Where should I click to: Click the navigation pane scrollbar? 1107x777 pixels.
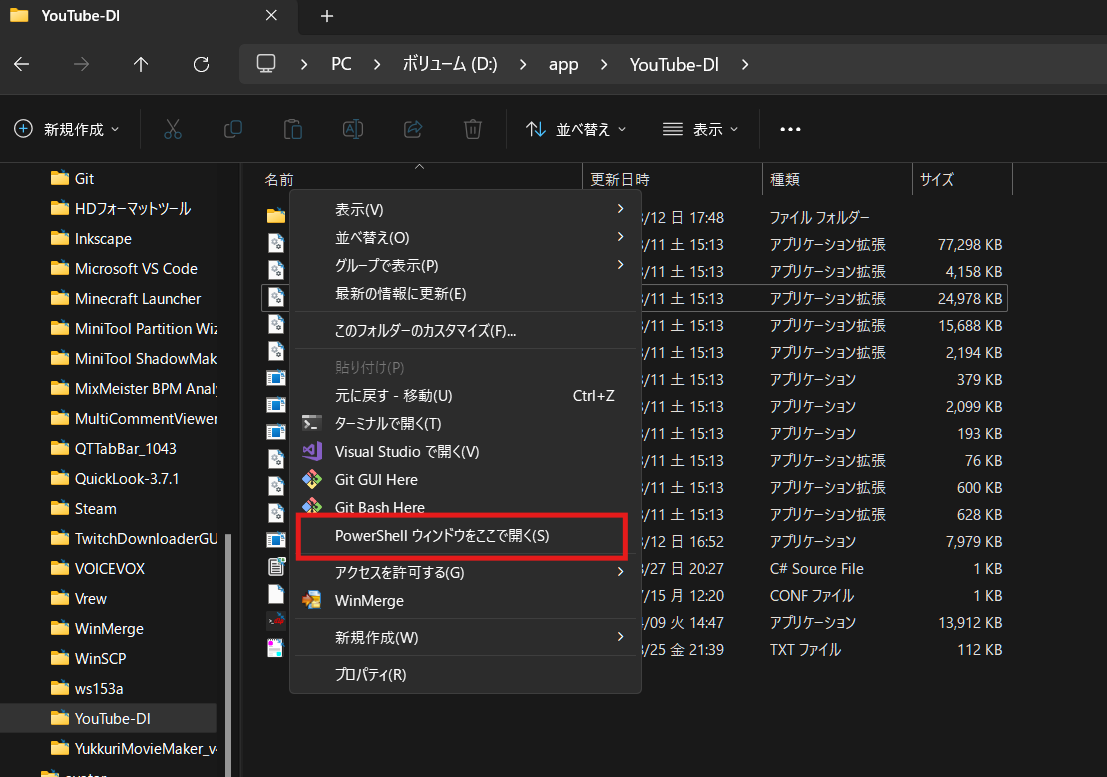228,655
